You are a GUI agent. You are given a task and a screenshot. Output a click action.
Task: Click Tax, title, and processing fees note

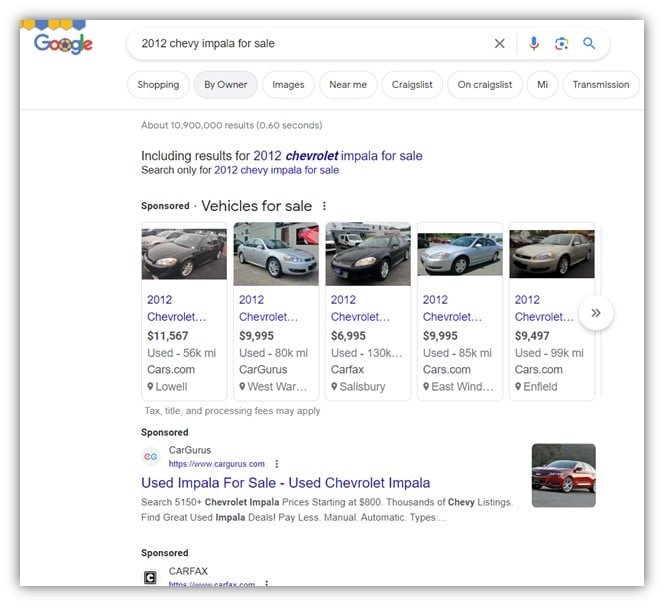pyautogui.click(x=232, y=411)
